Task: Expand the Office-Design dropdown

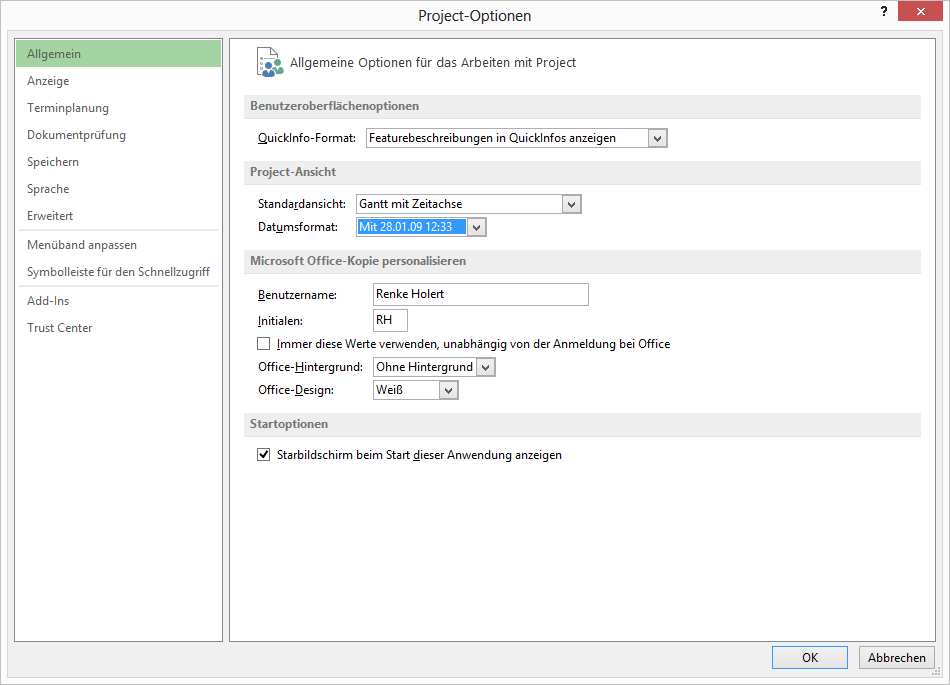Action: click(448, 390)
